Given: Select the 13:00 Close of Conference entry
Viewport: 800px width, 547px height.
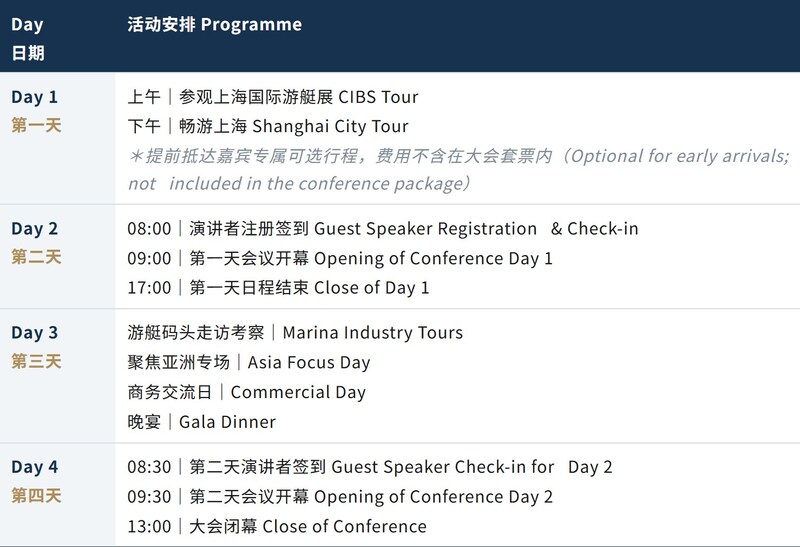Looking at the screenshot, I should click(277, 526).
